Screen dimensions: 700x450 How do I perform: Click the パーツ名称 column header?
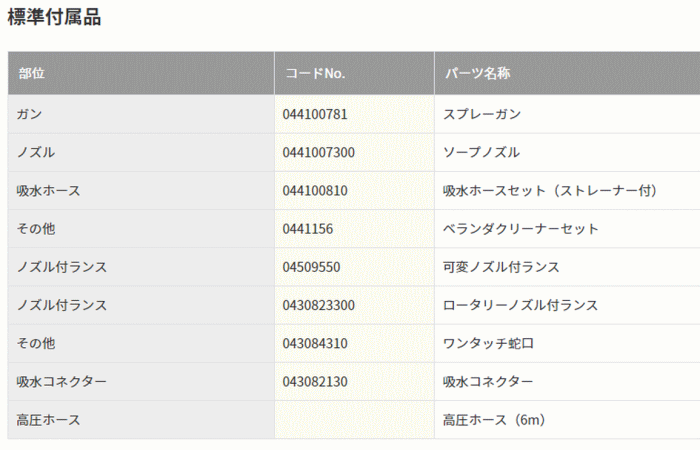478,73
